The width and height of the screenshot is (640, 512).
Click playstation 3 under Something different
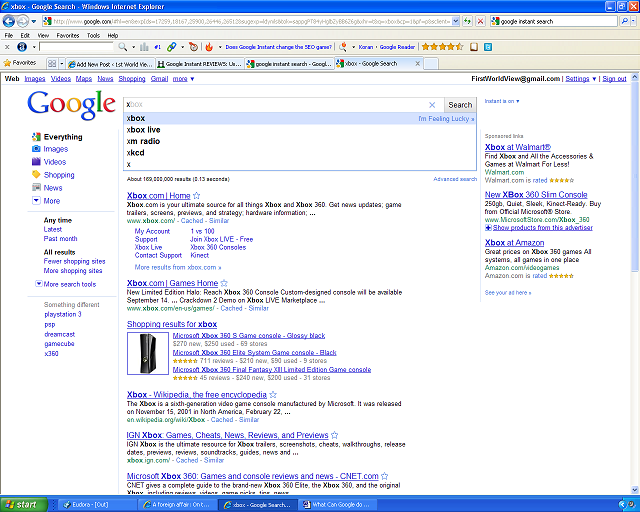click(x=63, y=314)
